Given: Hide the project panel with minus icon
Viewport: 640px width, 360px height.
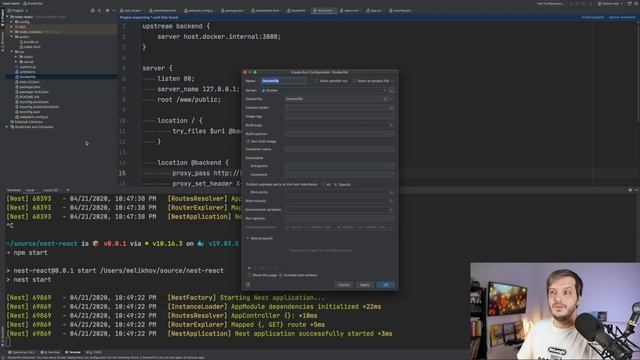Looking at the screenshot, I should [114, 11].
